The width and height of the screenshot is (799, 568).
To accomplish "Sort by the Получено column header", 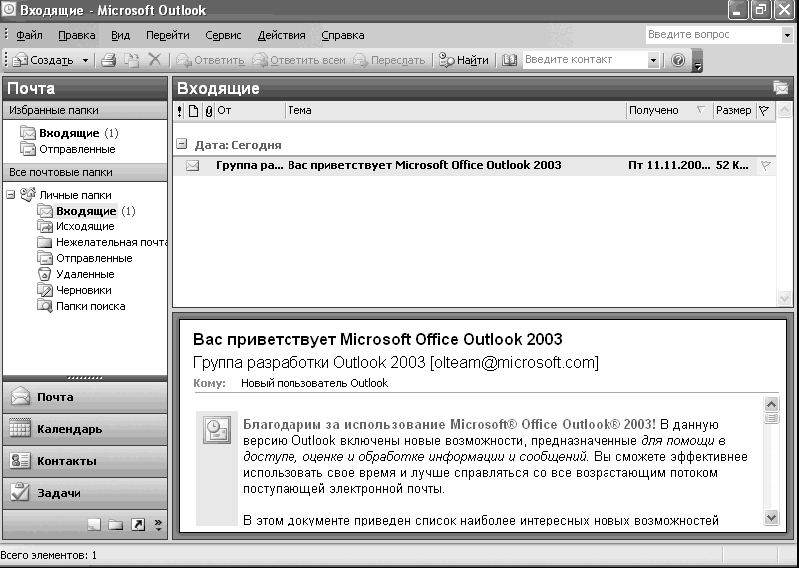I will [669, 111].
